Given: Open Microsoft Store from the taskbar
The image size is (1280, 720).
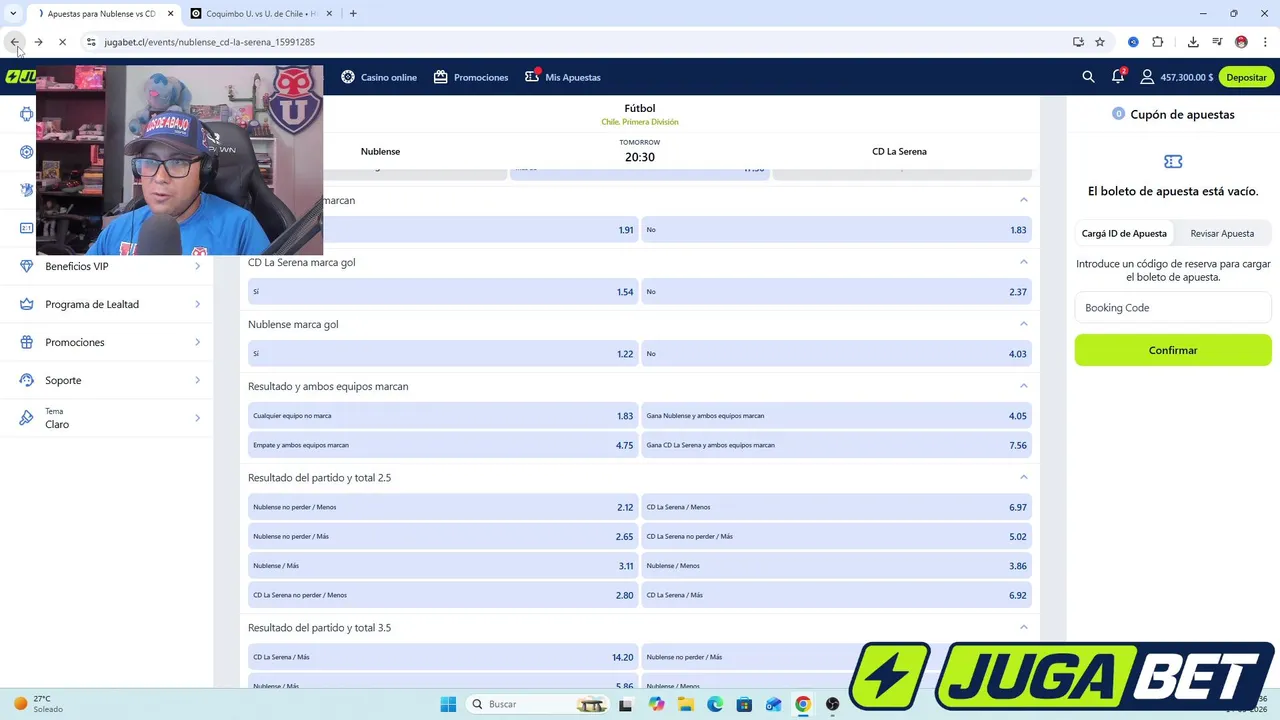Looking at the screenshot, I should tap(744, 704).
